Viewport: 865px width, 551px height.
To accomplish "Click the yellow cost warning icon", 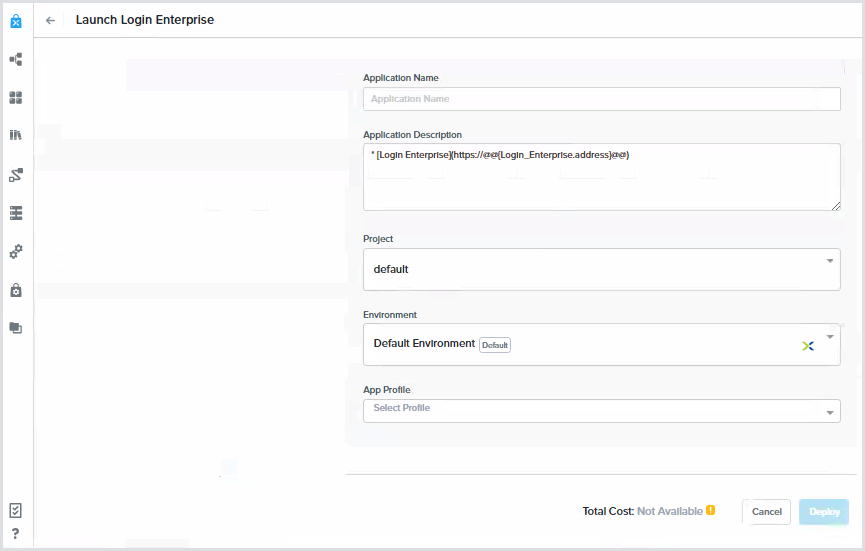I will pos(711,511).
